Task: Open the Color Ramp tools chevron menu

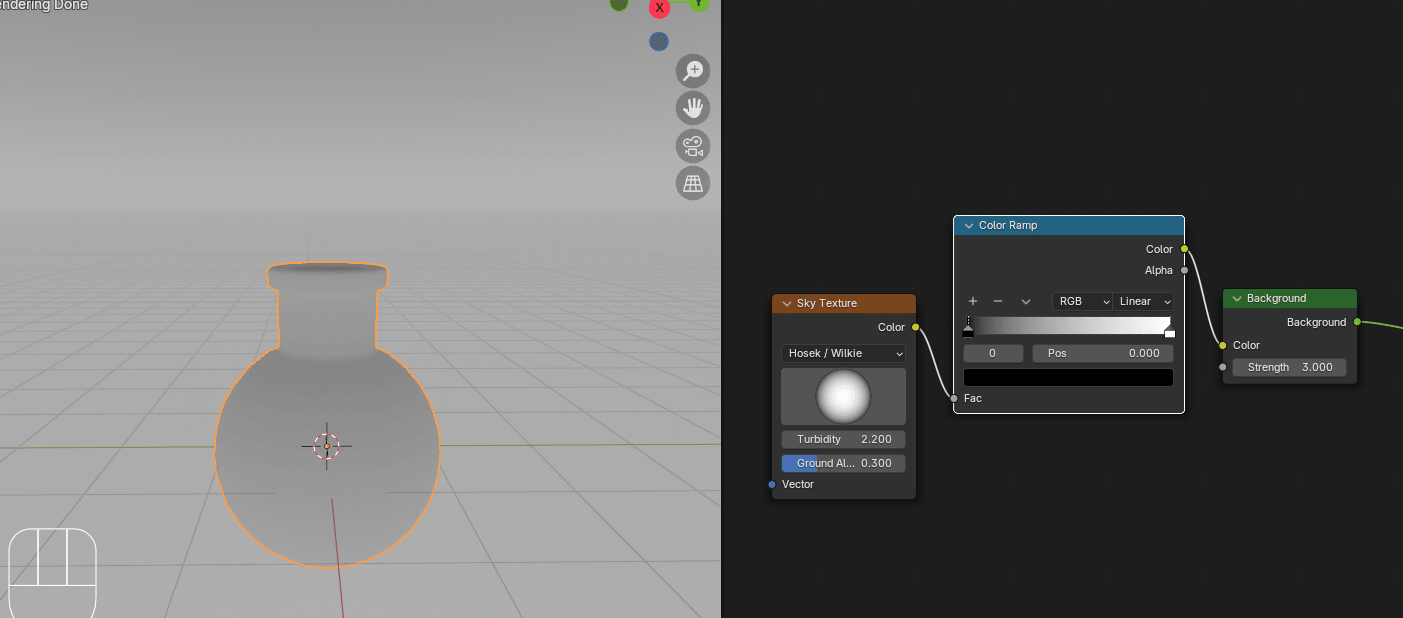Action: coord(1025,301)
